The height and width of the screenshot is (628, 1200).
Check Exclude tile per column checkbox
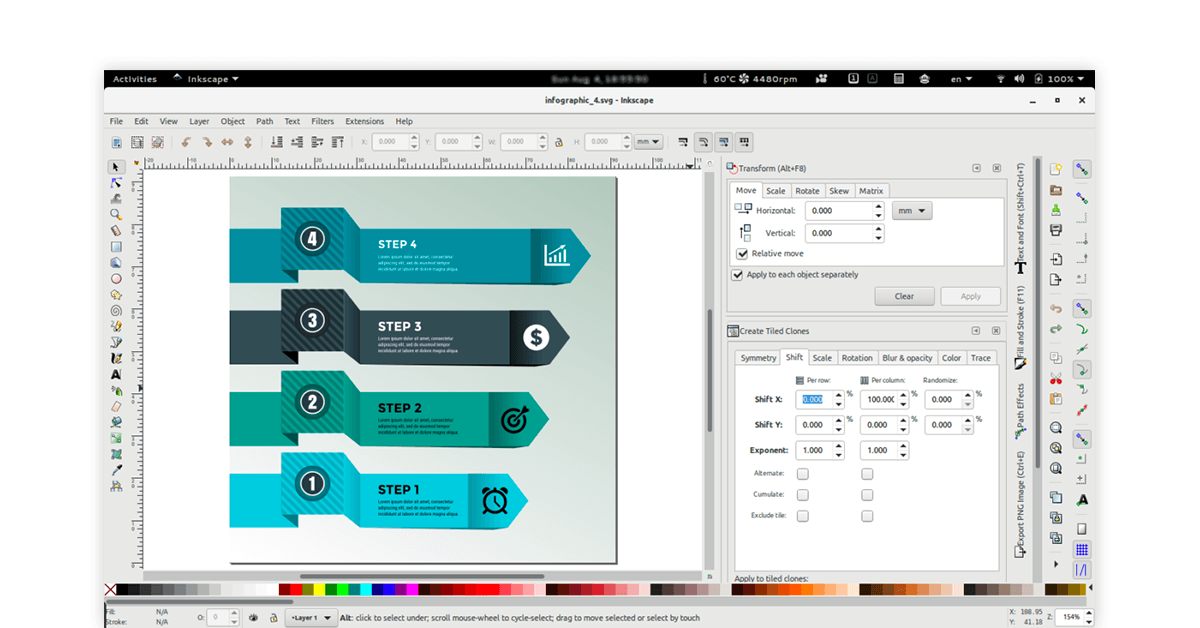867,516
